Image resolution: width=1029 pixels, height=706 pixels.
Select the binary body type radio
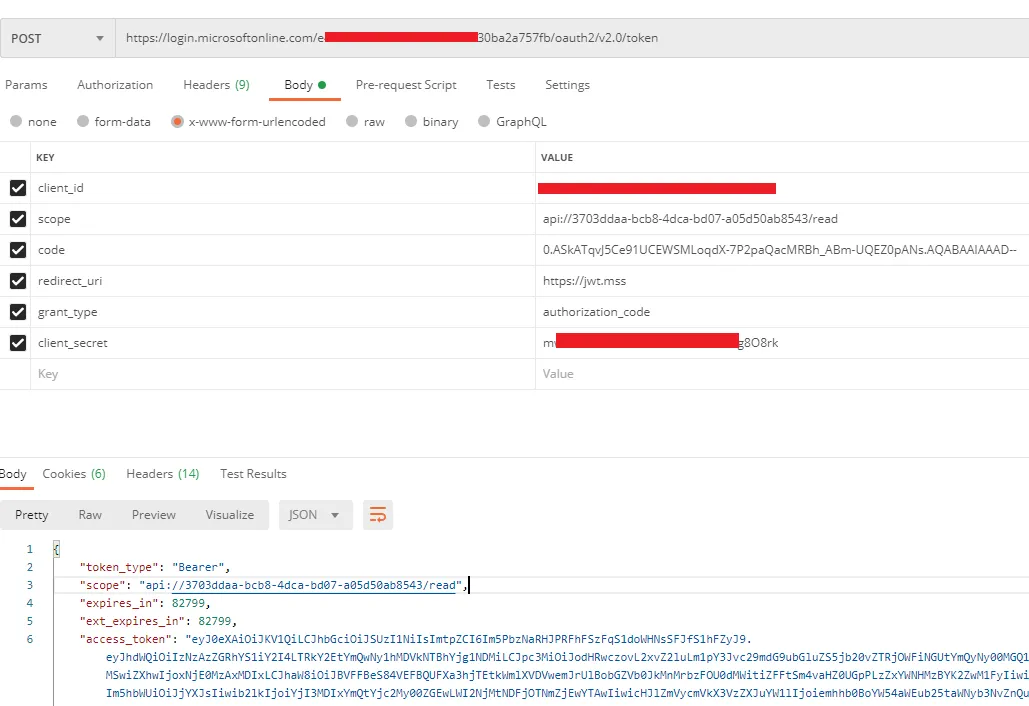pos(411,121)
